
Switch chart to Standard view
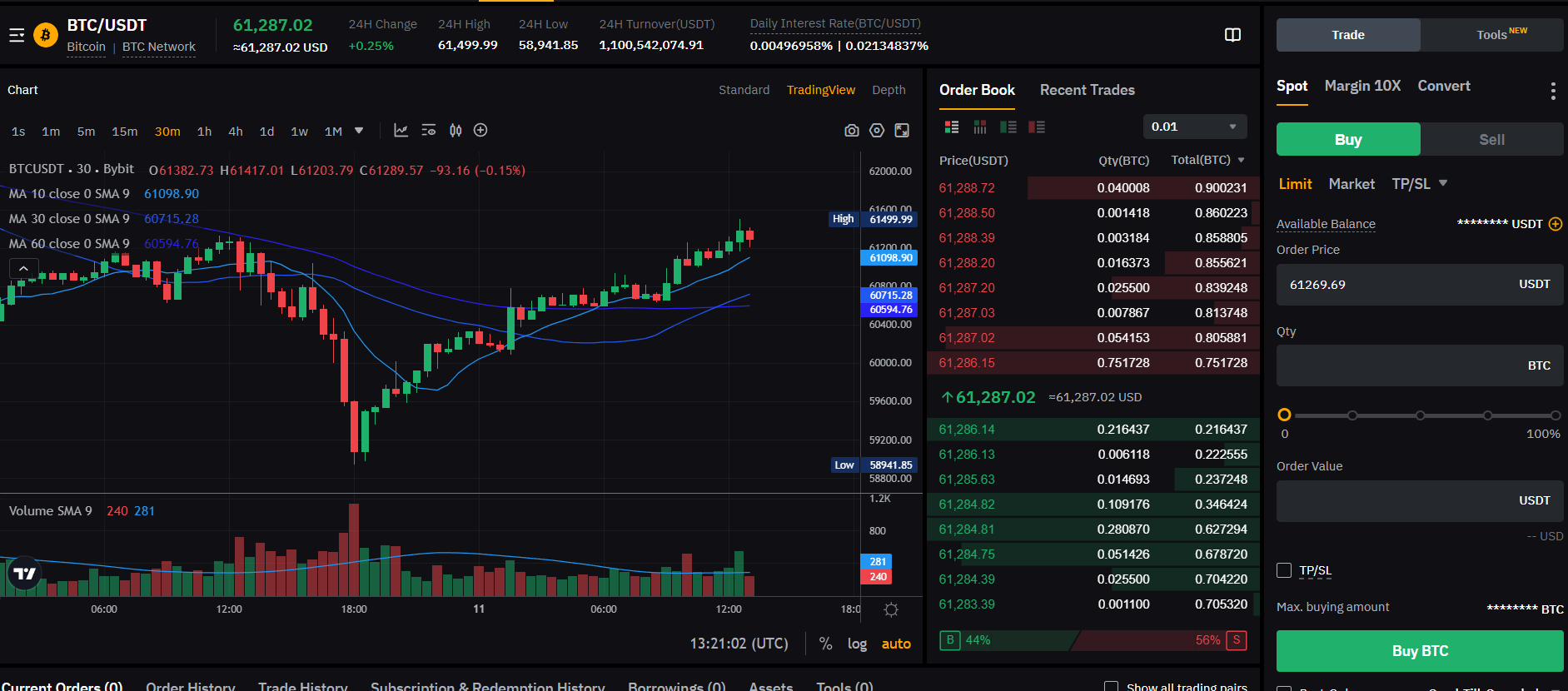744,90
